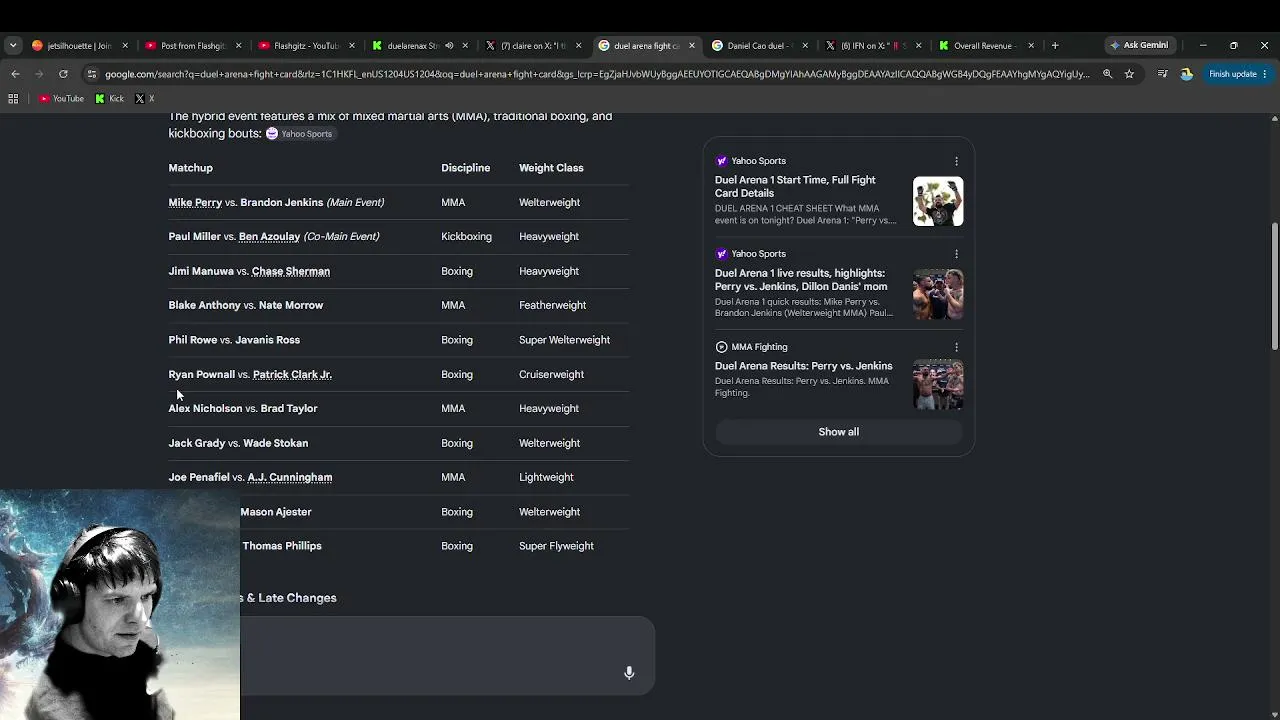
Task: Click the Show all button
Action: coord(839,432)
